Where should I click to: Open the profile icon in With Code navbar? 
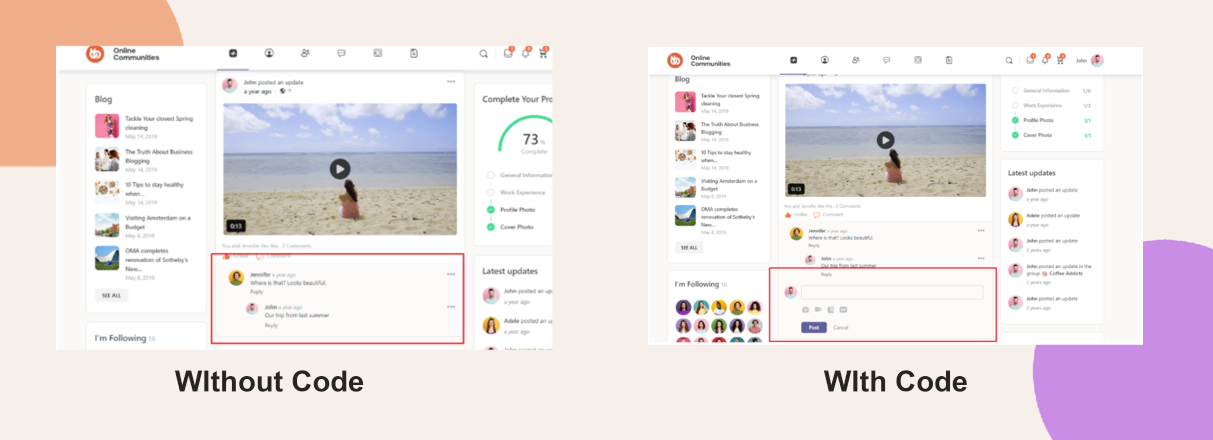(x=824, y=60)
